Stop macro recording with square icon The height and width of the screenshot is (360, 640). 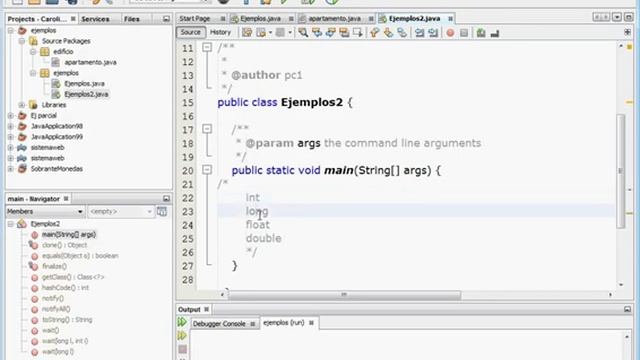(464, 33)
